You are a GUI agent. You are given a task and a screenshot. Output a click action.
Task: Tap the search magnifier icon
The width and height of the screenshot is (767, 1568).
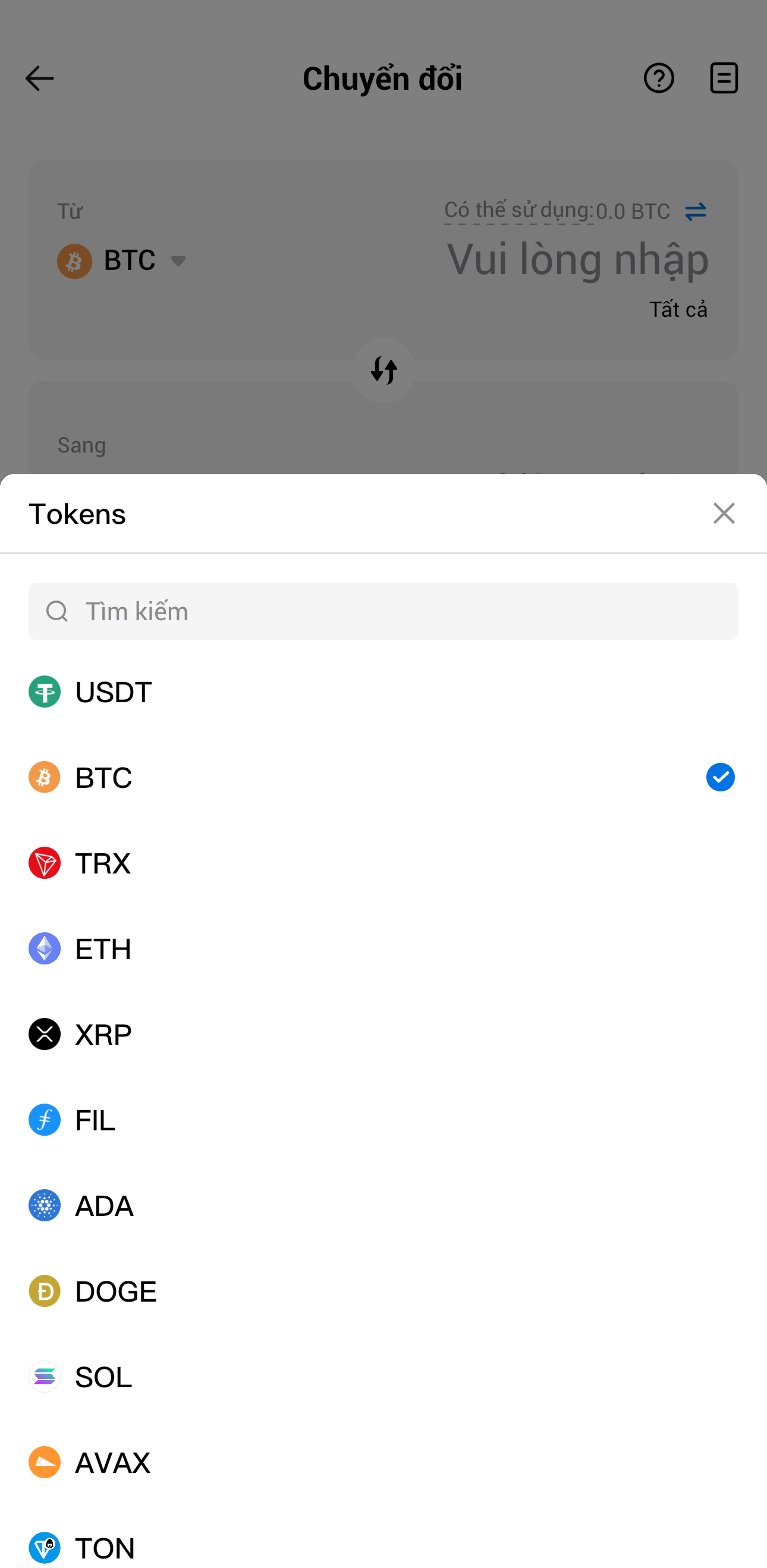(x=57, y=611)
